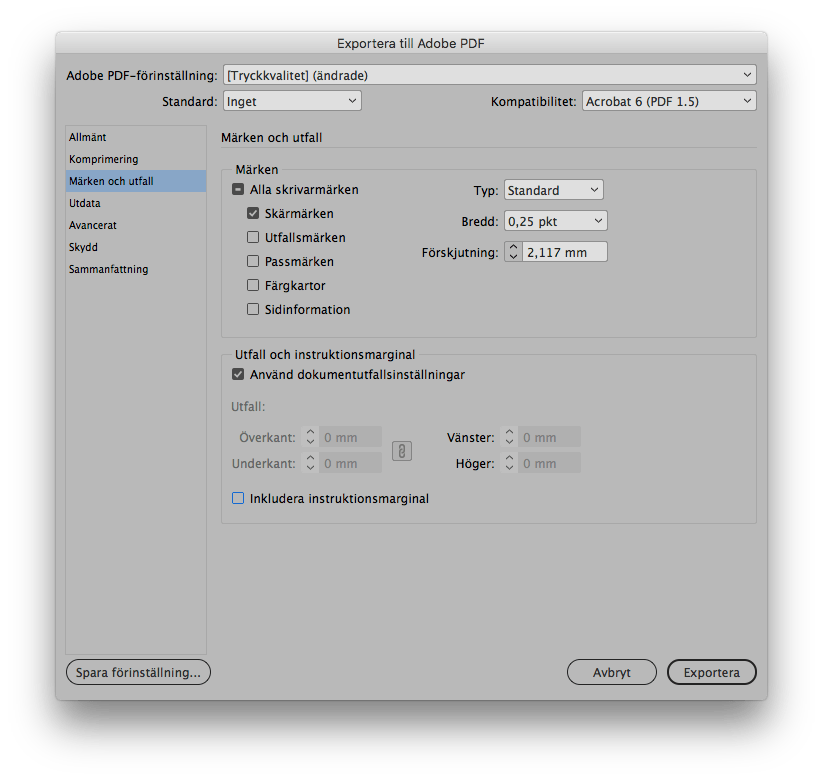Check the Färgkartor option
This screenshot has width=823, height=780.
[x=253, y=285]
